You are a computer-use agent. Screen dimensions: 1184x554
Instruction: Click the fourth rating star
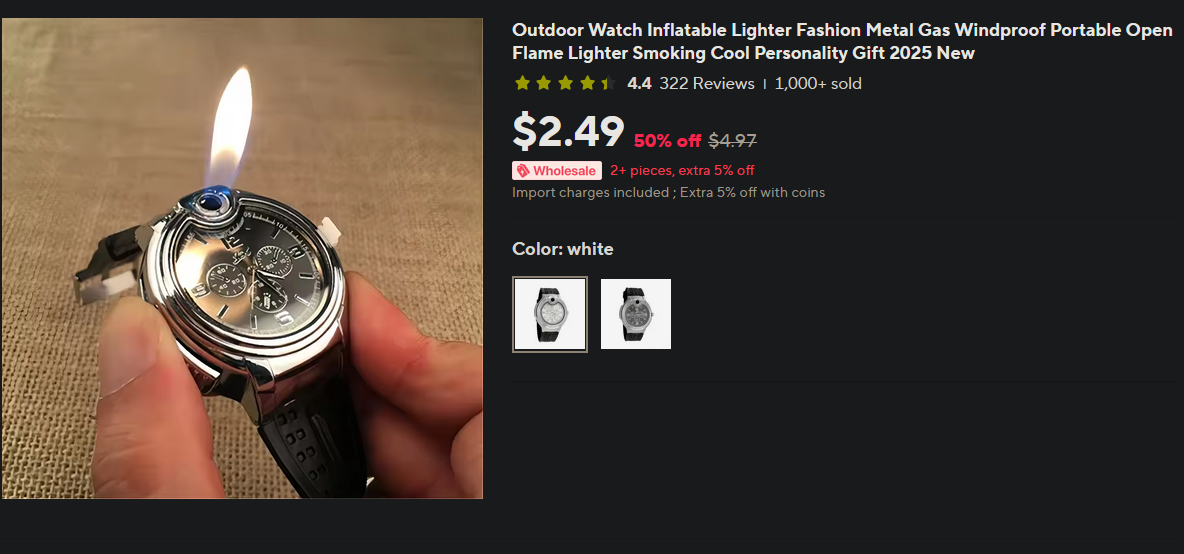click(587, 83)
